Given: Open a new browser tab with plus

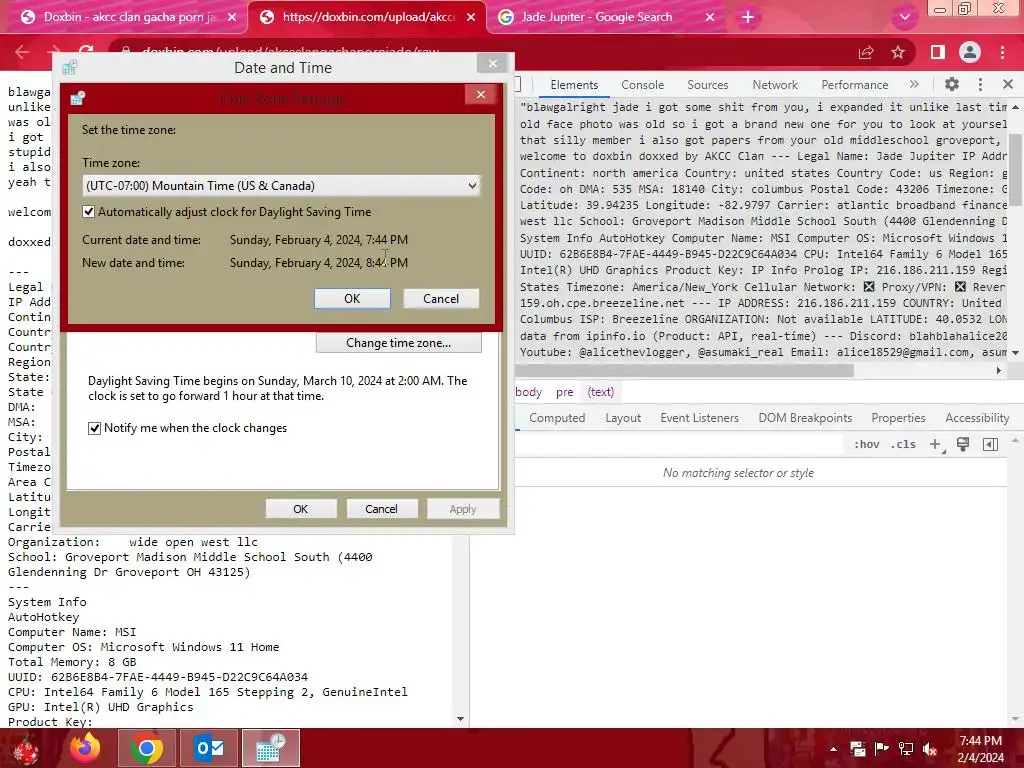Looking at the screenshot, I should (748, 17).
